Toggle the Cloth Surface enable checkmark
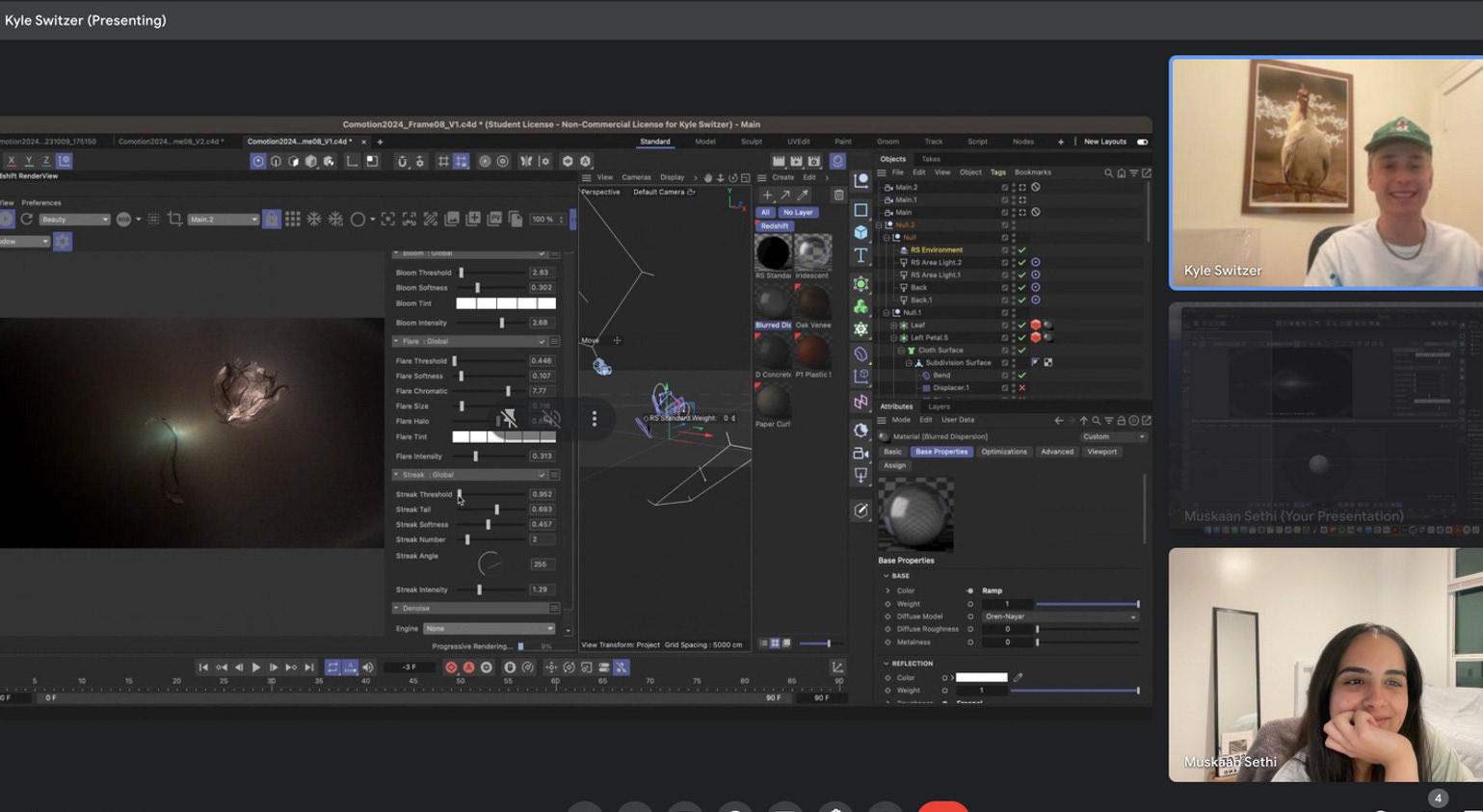This screenshot has height=812, width=1483. tap(1022, 350)
